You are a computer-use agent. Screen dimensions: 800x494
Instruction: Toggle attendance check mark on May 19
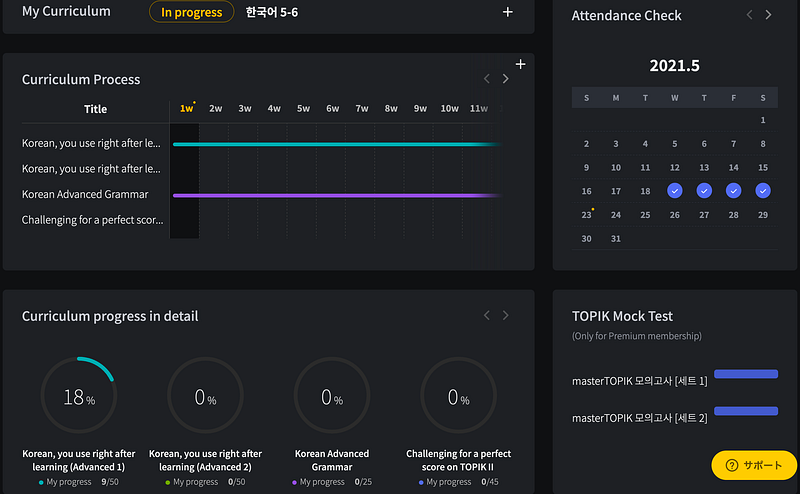pos(674,191)
